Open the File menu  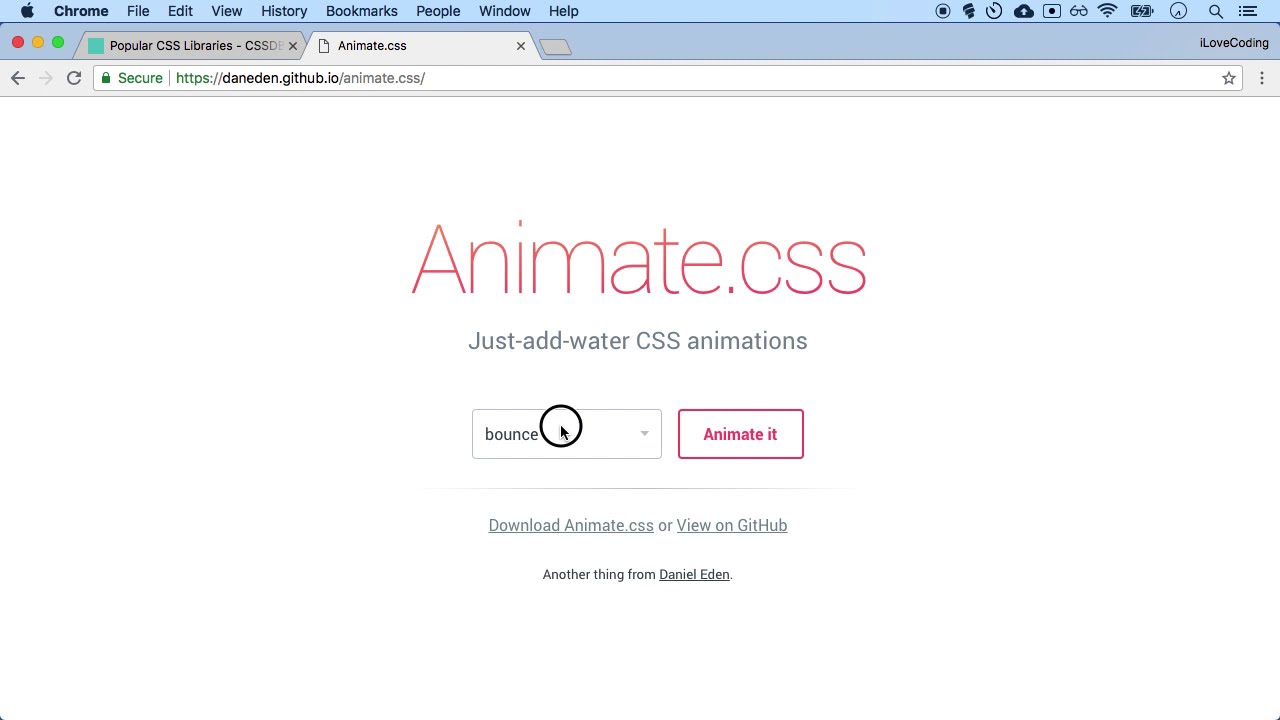(x=138, y=11)
